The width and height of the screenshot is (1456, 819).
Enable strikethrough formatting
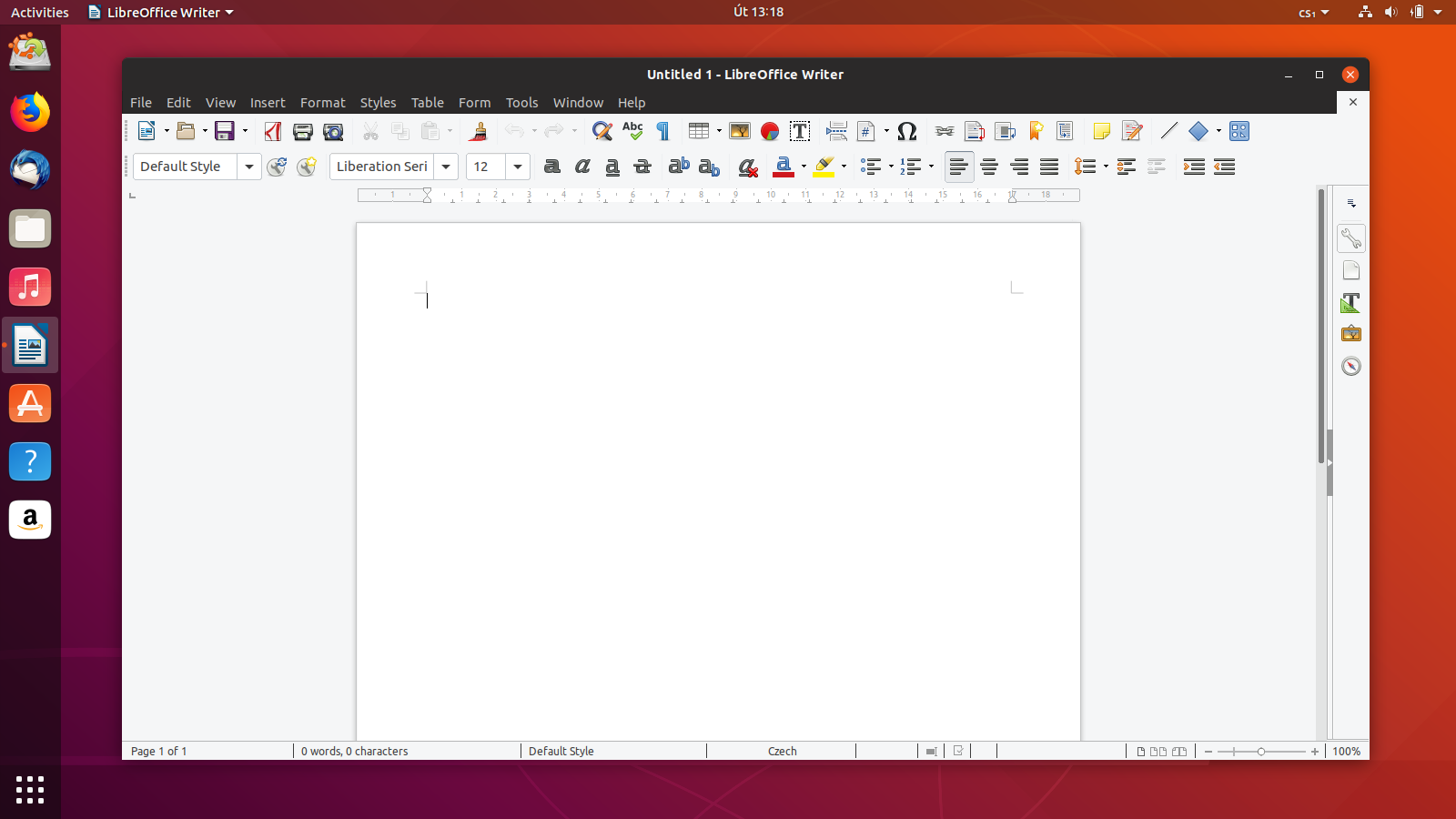(x=642, y=167)
